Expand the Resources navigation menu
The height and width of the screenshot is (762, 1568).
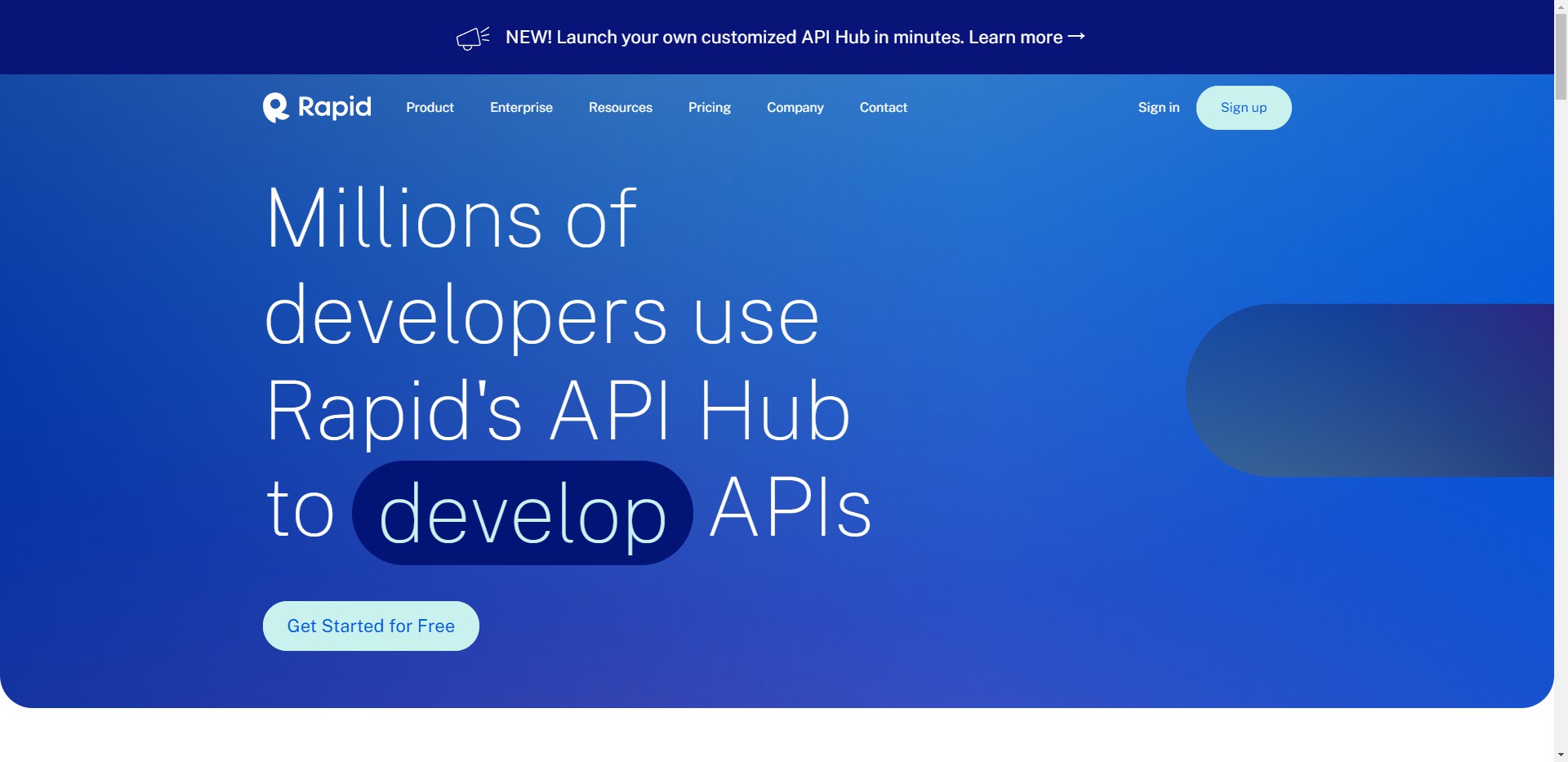point(620,107)
